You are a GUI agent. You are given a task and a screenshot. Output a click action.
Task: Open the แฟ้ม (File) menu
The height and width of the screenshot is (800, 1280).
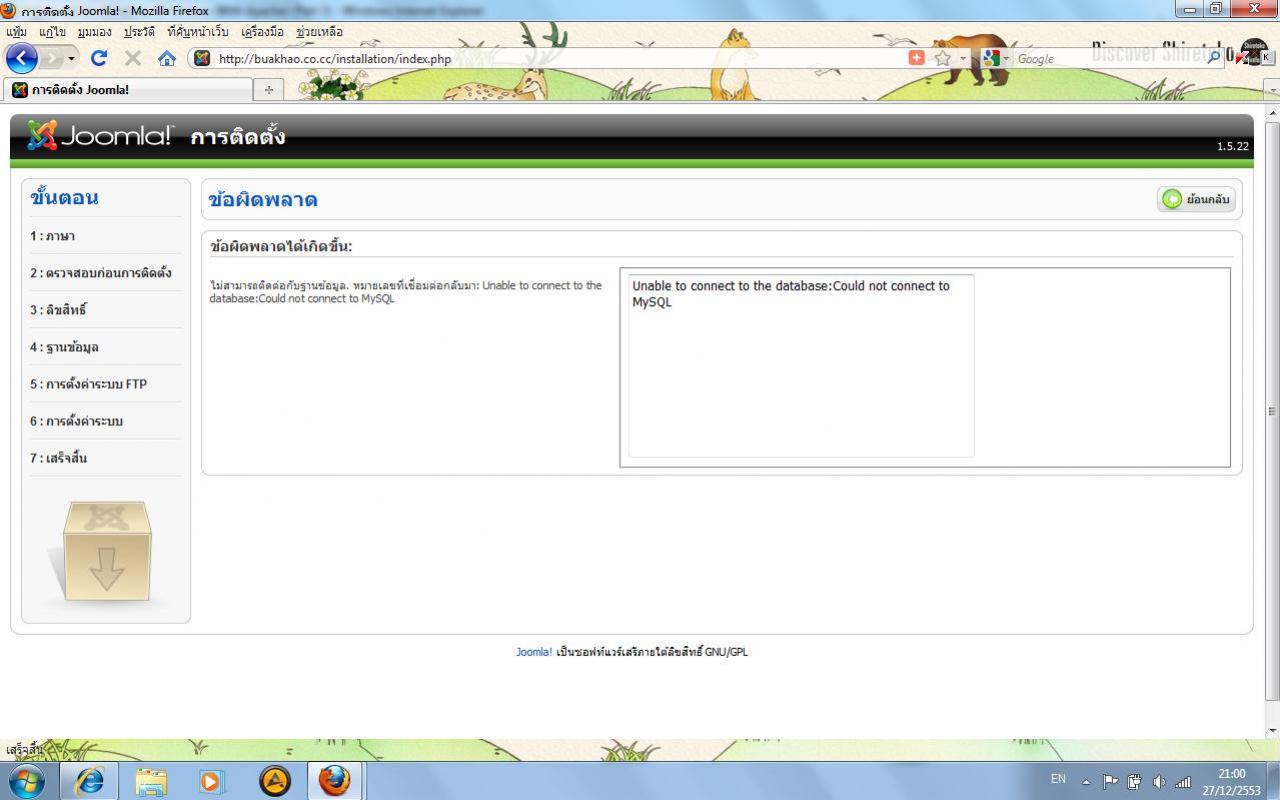(16, 32)
